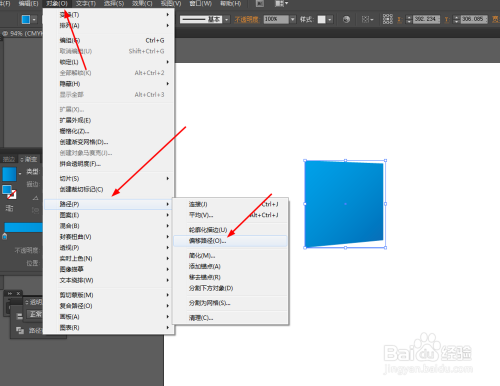Choose 栅格化(Z)... menu item

pyautogui.click(x=109, y=131)
